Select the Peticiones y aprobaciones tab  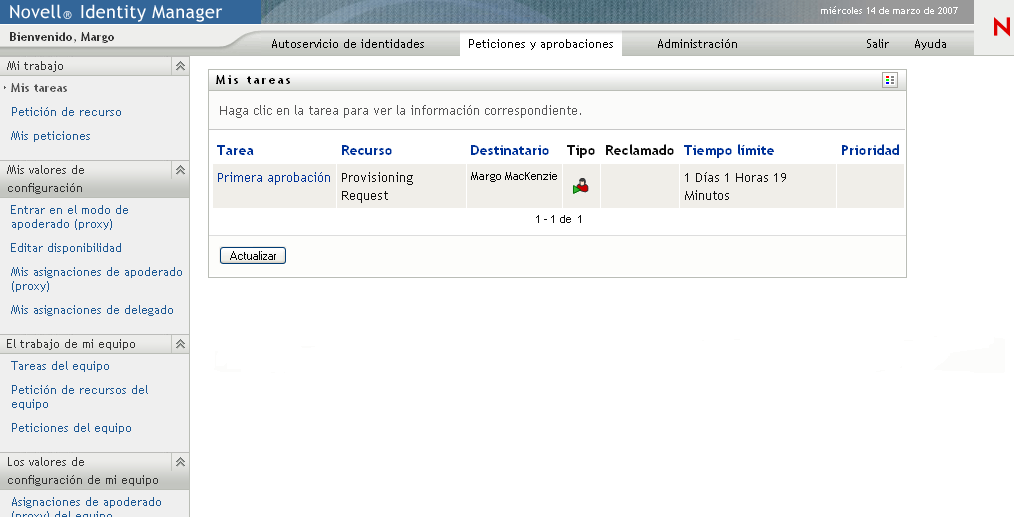coord(541,44)
